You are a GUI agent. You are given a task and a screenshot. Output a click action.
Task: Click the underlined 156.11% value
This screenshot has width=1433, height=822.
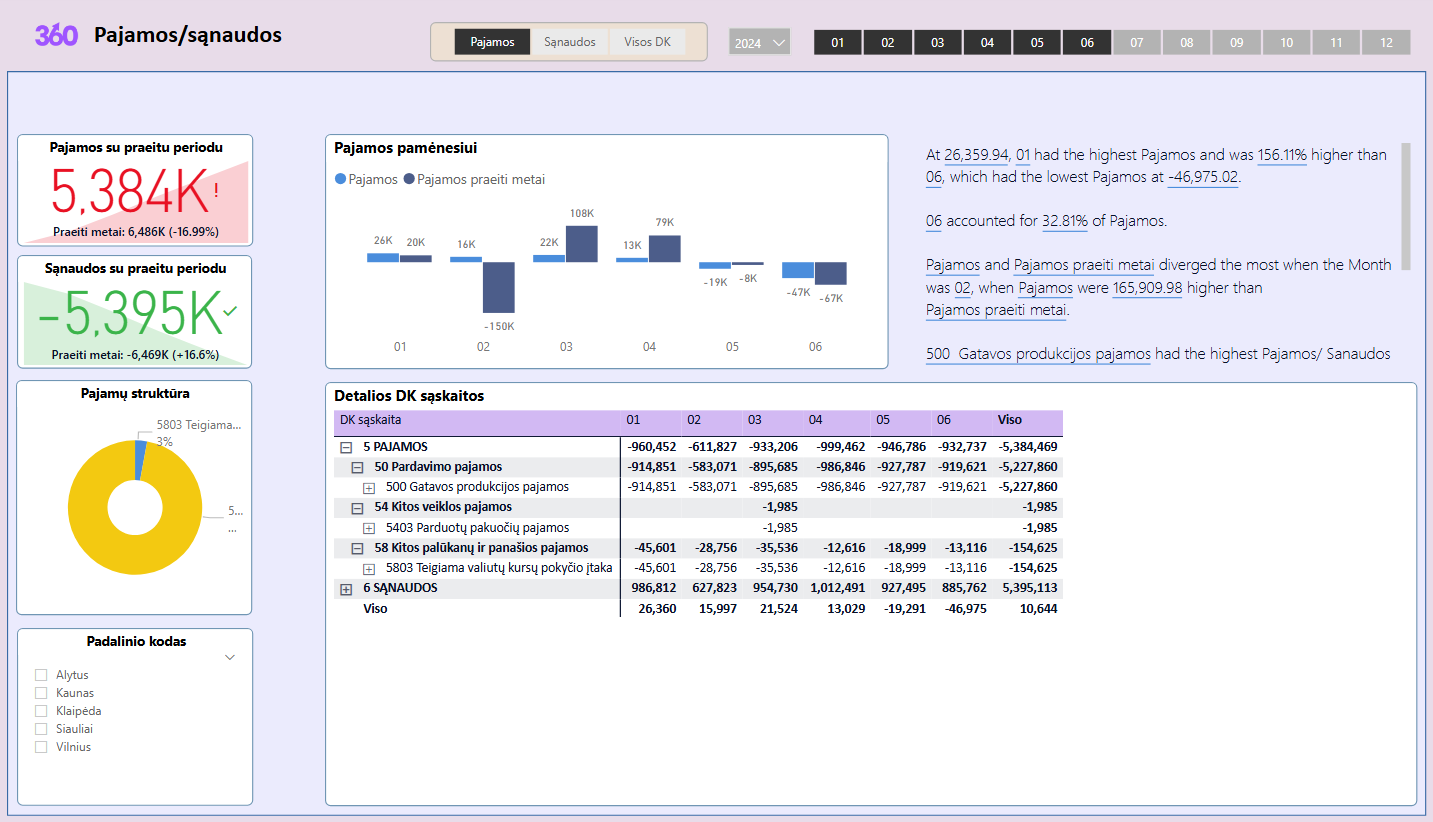point(1282,155)
